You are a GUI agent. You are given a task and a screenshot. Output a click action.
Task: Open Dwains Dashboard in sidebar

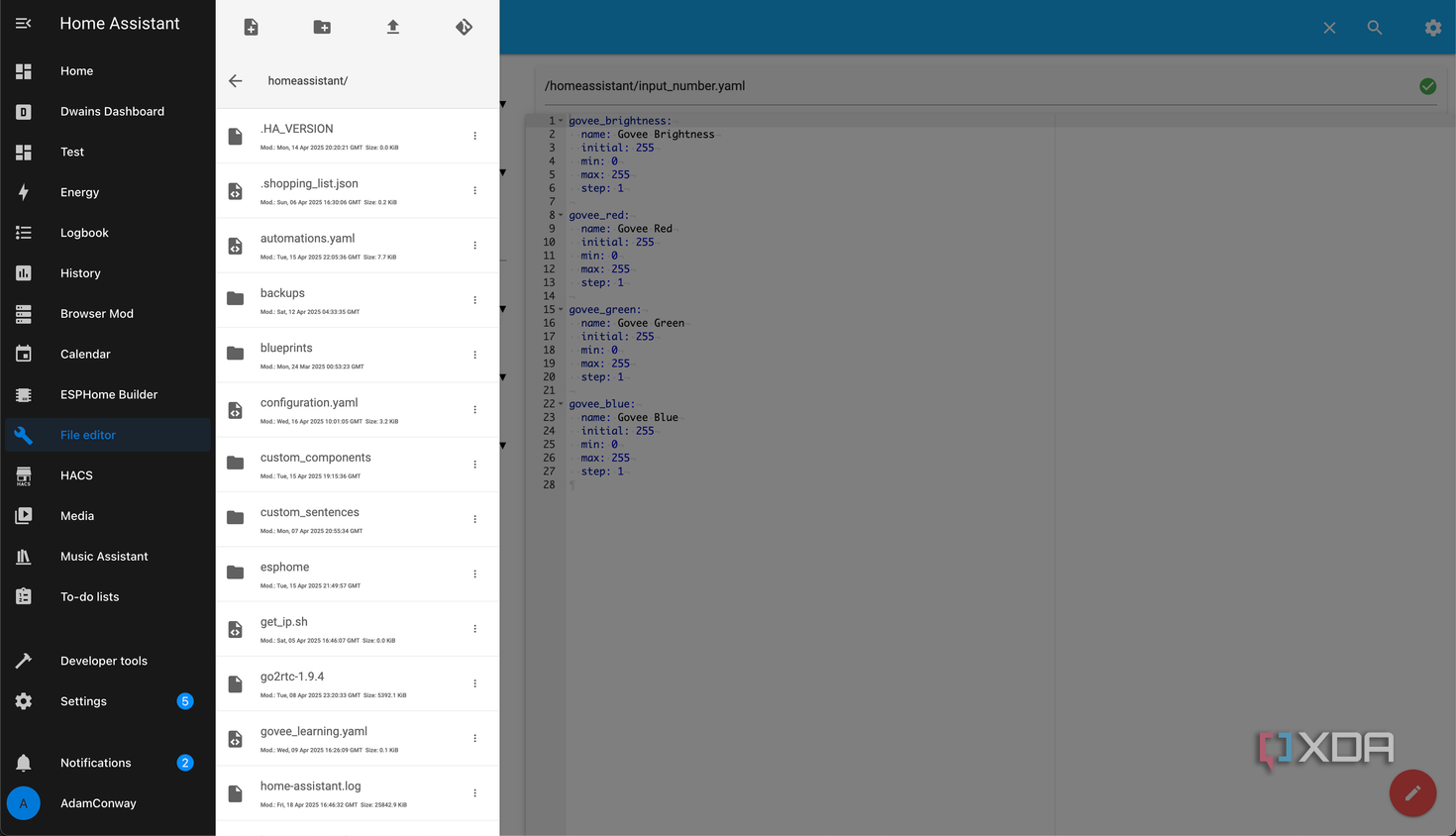coord(107,112)
